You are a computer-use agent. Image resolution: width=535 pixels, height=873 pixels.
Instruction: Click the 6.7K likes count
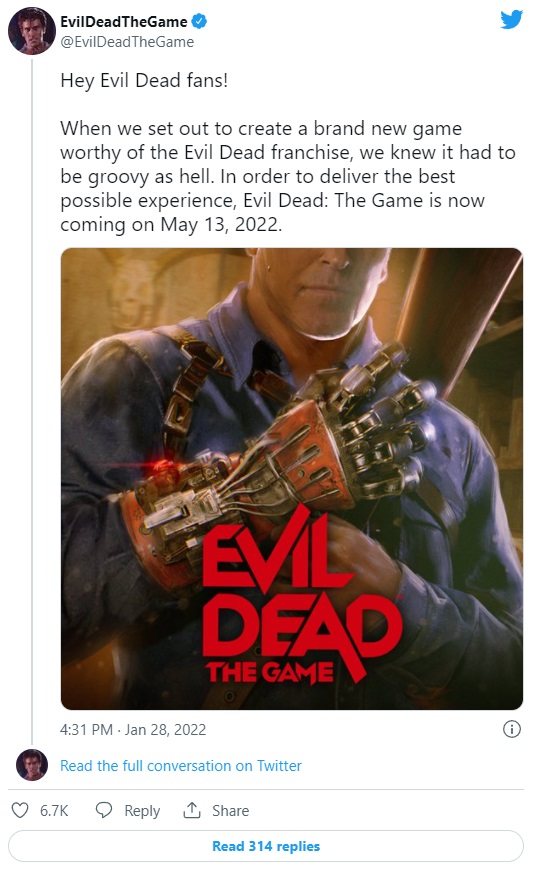pyautogui.click(x=54, y=811)
